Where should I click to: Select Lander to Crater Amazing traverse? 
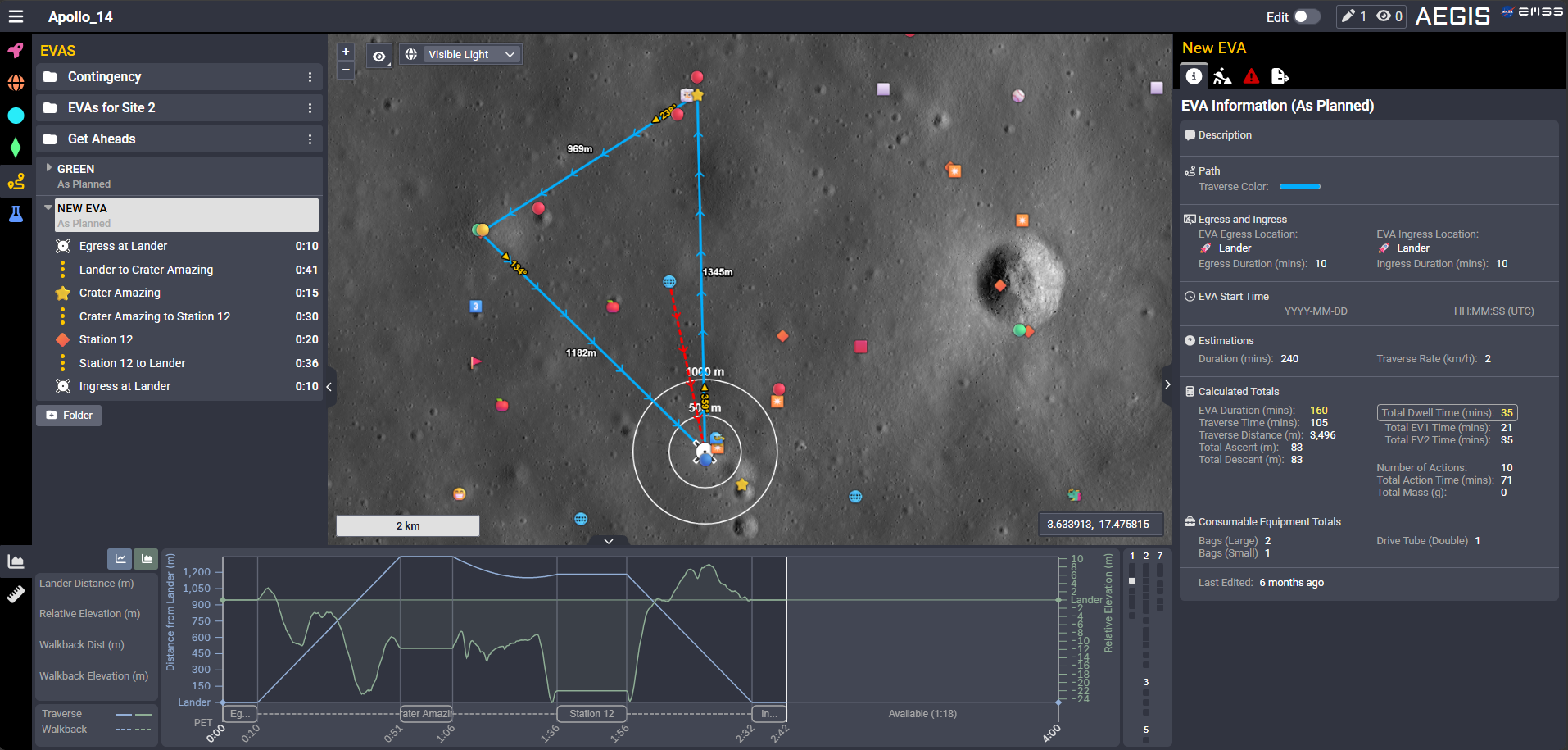[x=186, y=270]
